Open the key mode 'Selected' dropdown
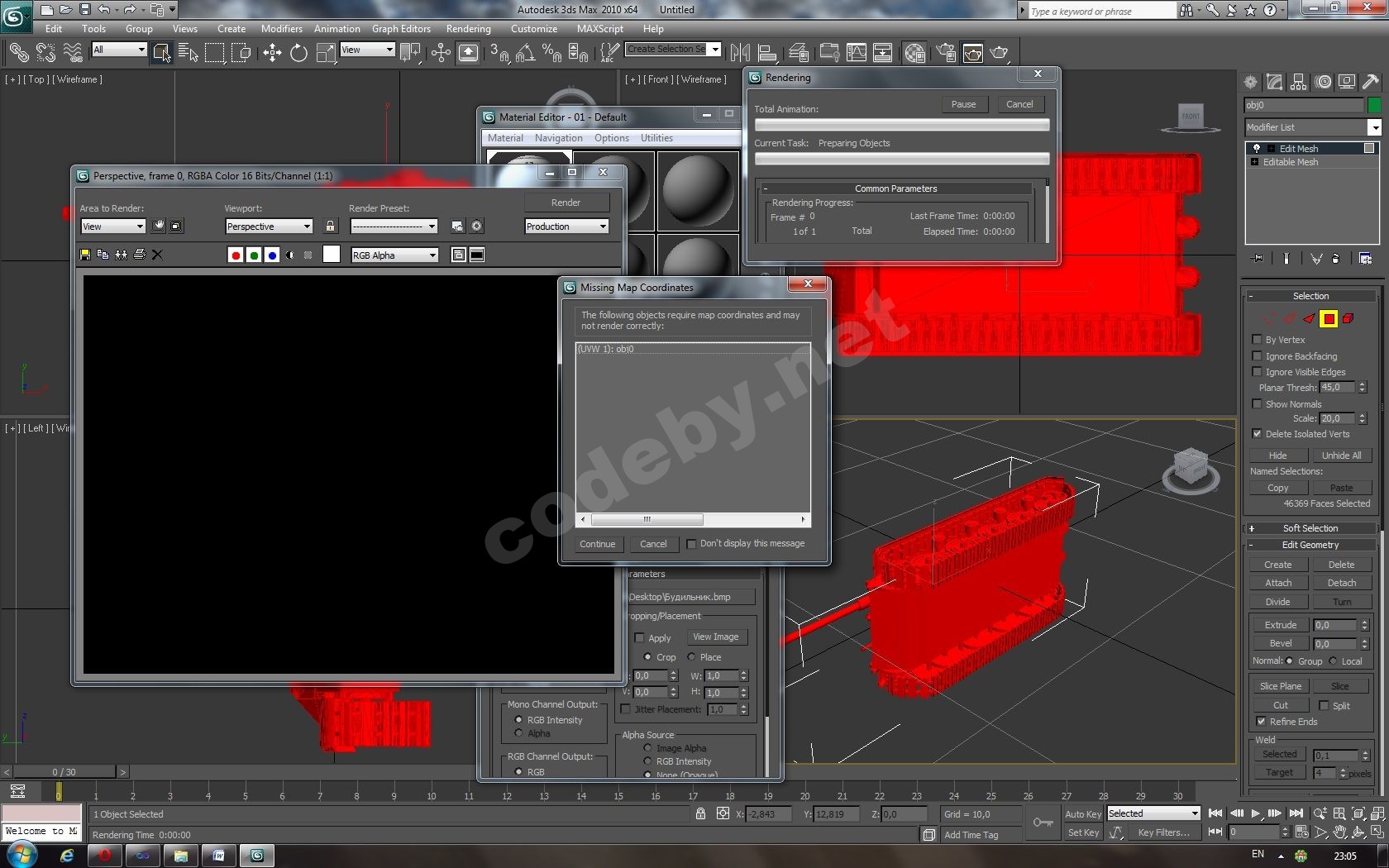1389x868 pixels. [x=1153, y=813]
